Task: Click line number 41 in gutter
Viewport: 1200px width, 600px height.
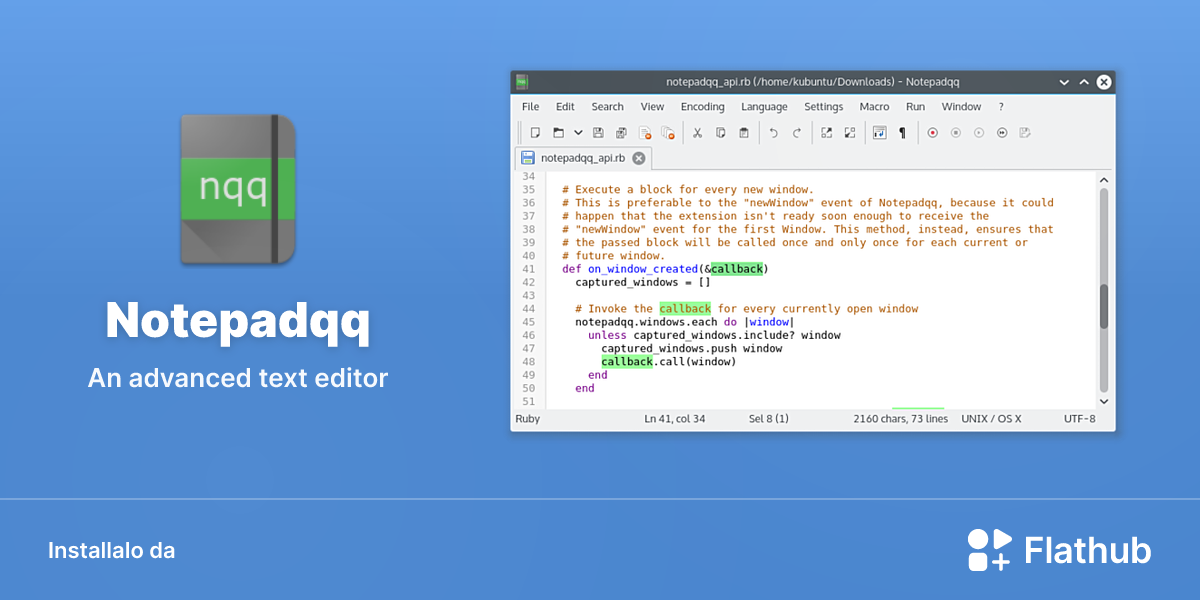Action: [x=528, y=269]
